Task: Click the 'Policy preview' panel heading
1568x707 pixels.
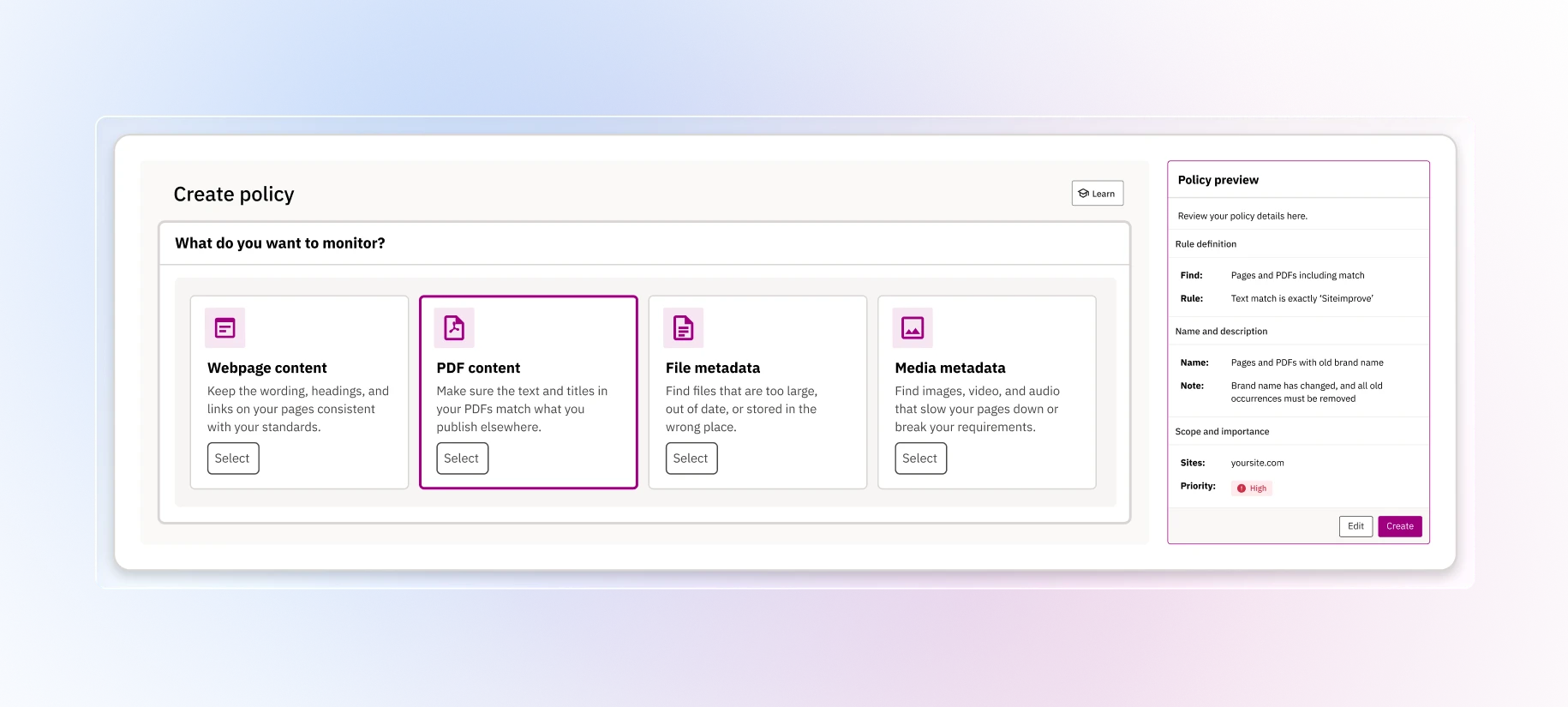Action: pyautogui.click(x=1218, y=180)
